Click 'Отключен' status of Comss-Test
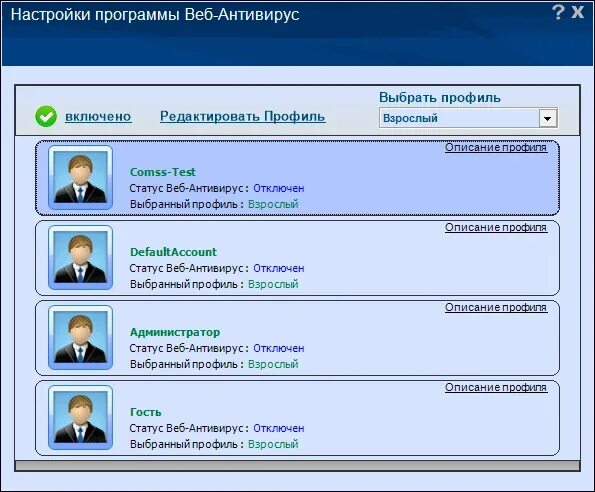The image size is (595, 492). [279, 188]
